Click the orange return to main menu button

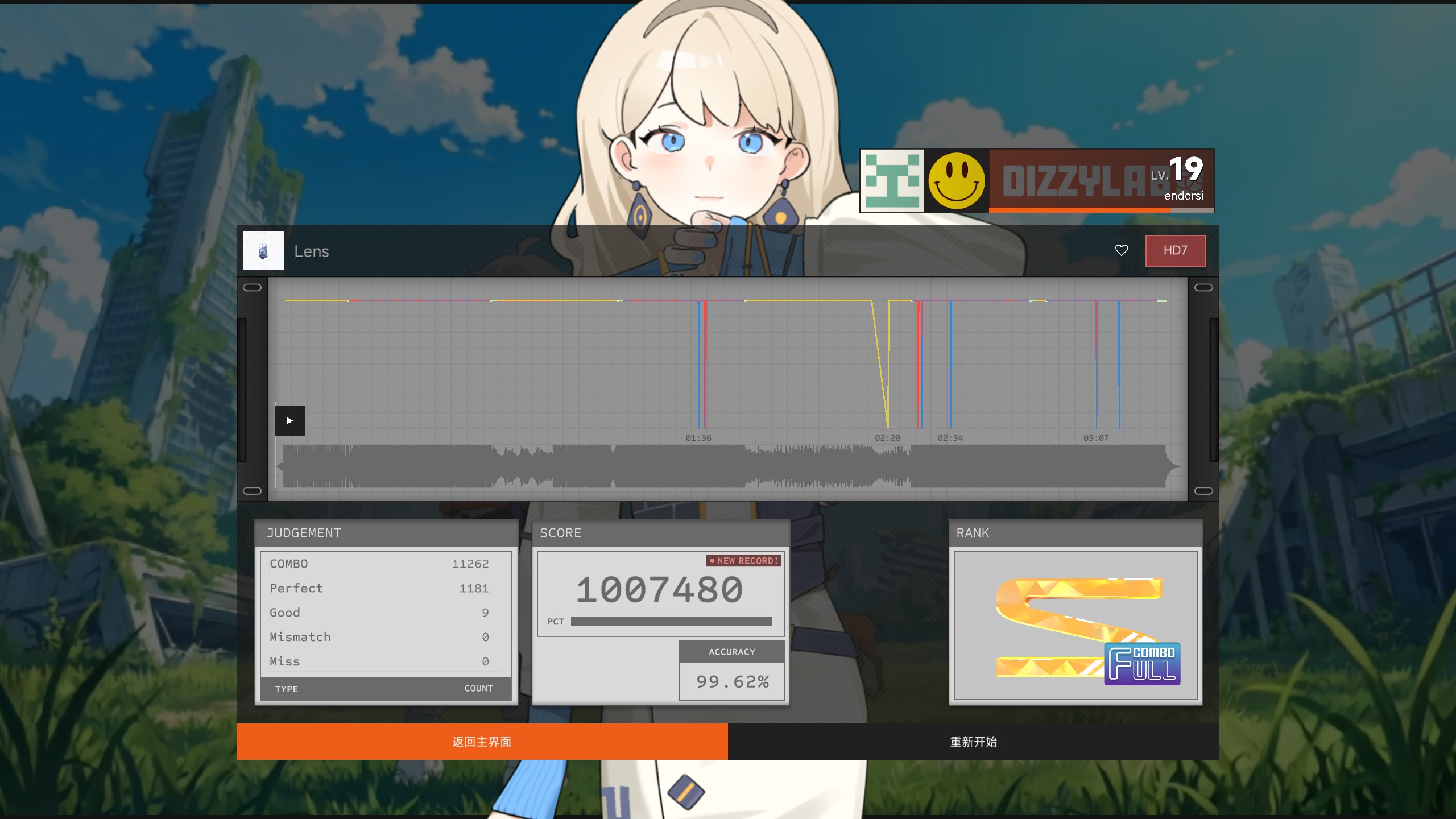(482, 742)
